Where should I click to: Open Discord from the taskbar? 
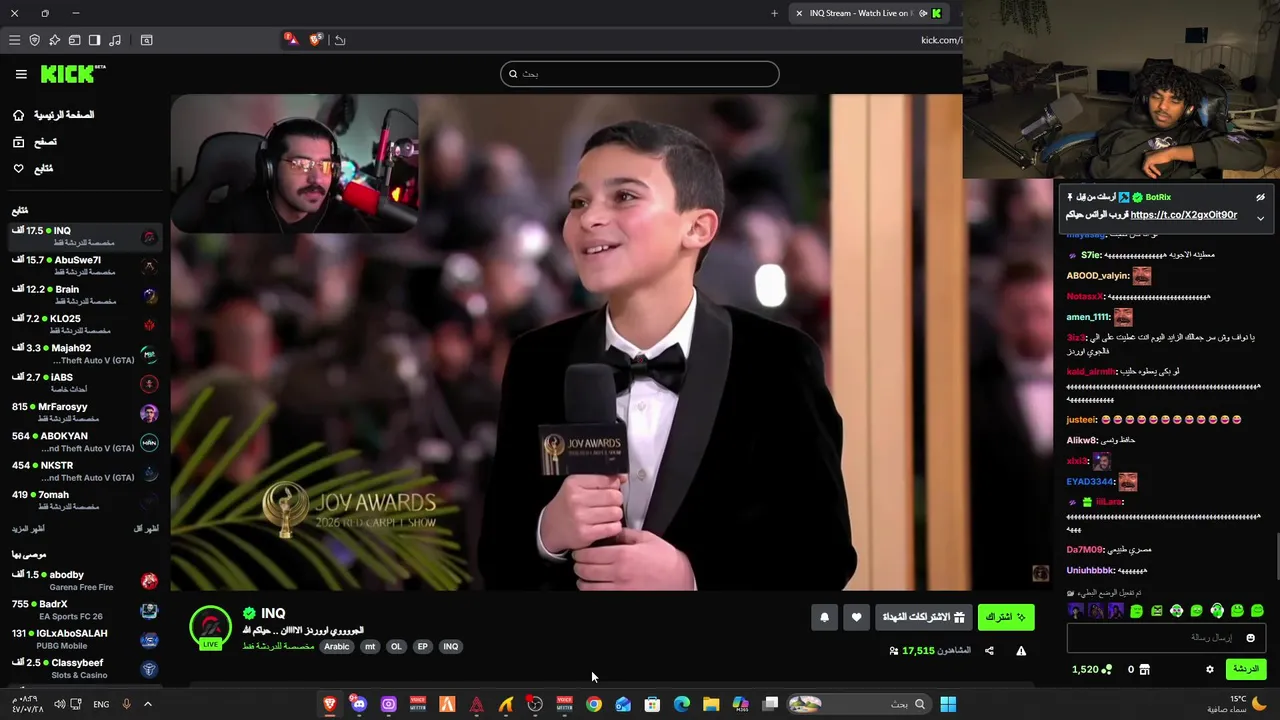[x=359, y=704]
